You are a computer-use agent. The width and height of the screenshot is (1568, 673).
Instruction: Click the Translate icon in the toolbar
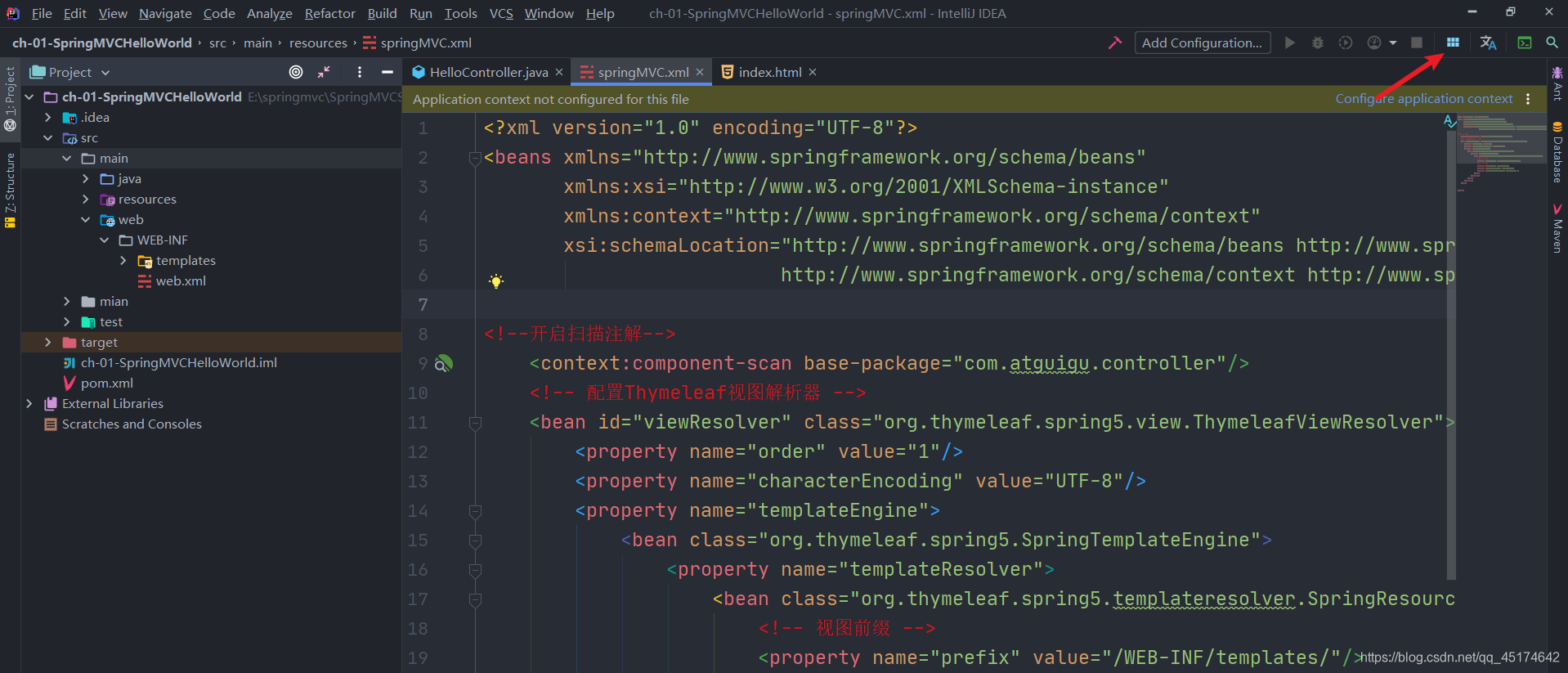pos(1489,43)
